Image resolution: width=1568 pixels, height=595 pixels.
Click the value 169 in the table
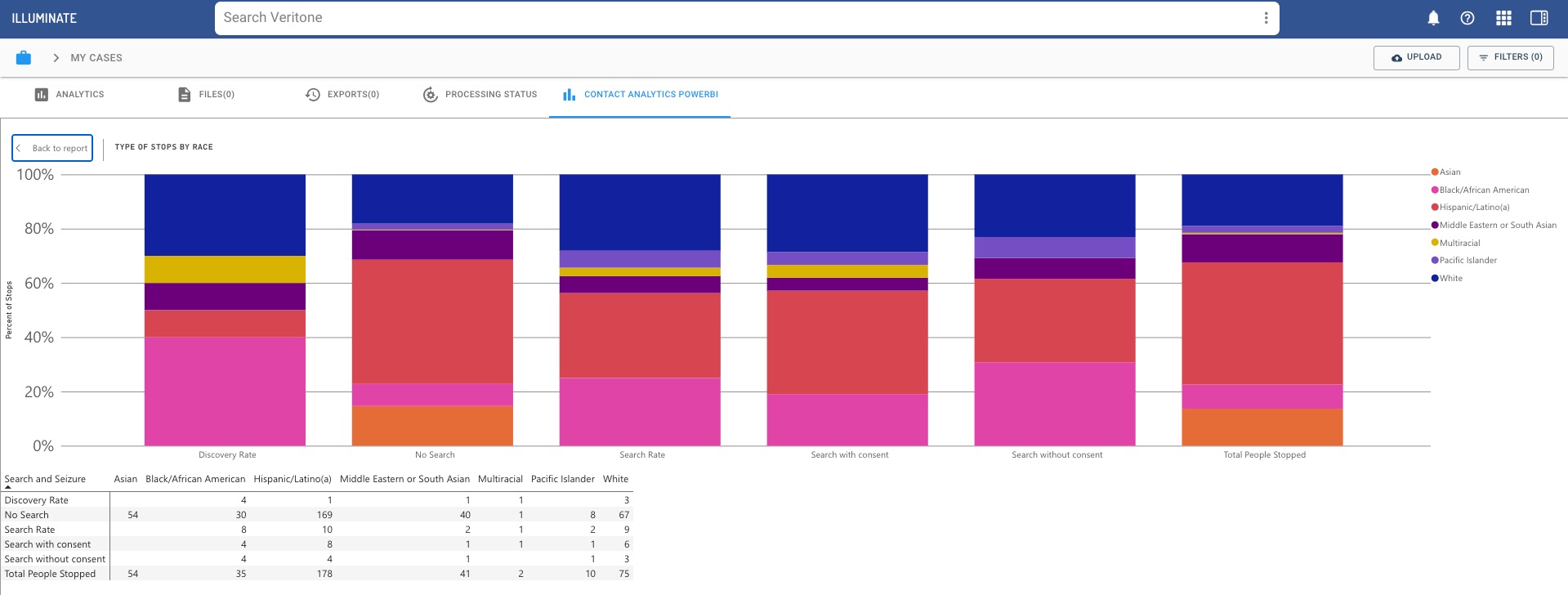point(324,515)
